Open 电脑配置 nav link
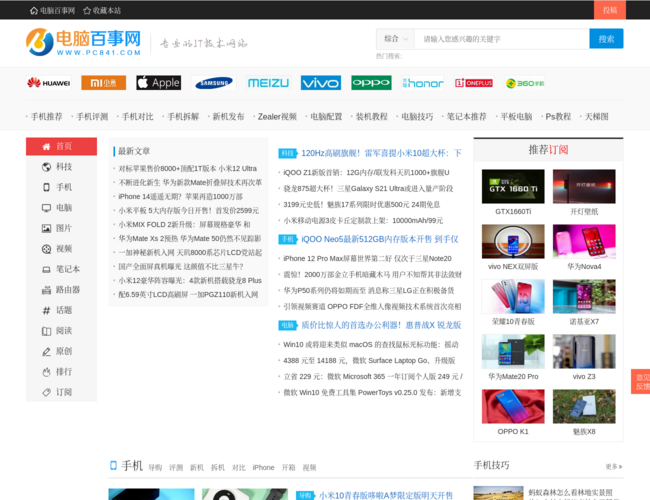 tap(326, 117)
